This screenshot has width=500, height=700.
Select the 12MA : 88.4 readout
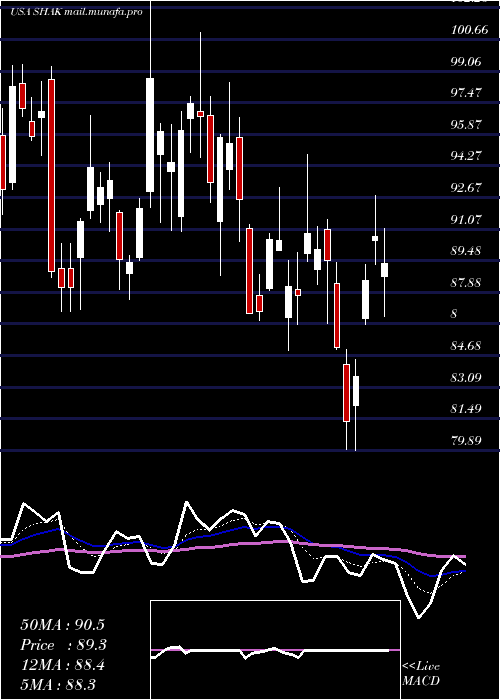pyautogui.click(x=62, y=665)
